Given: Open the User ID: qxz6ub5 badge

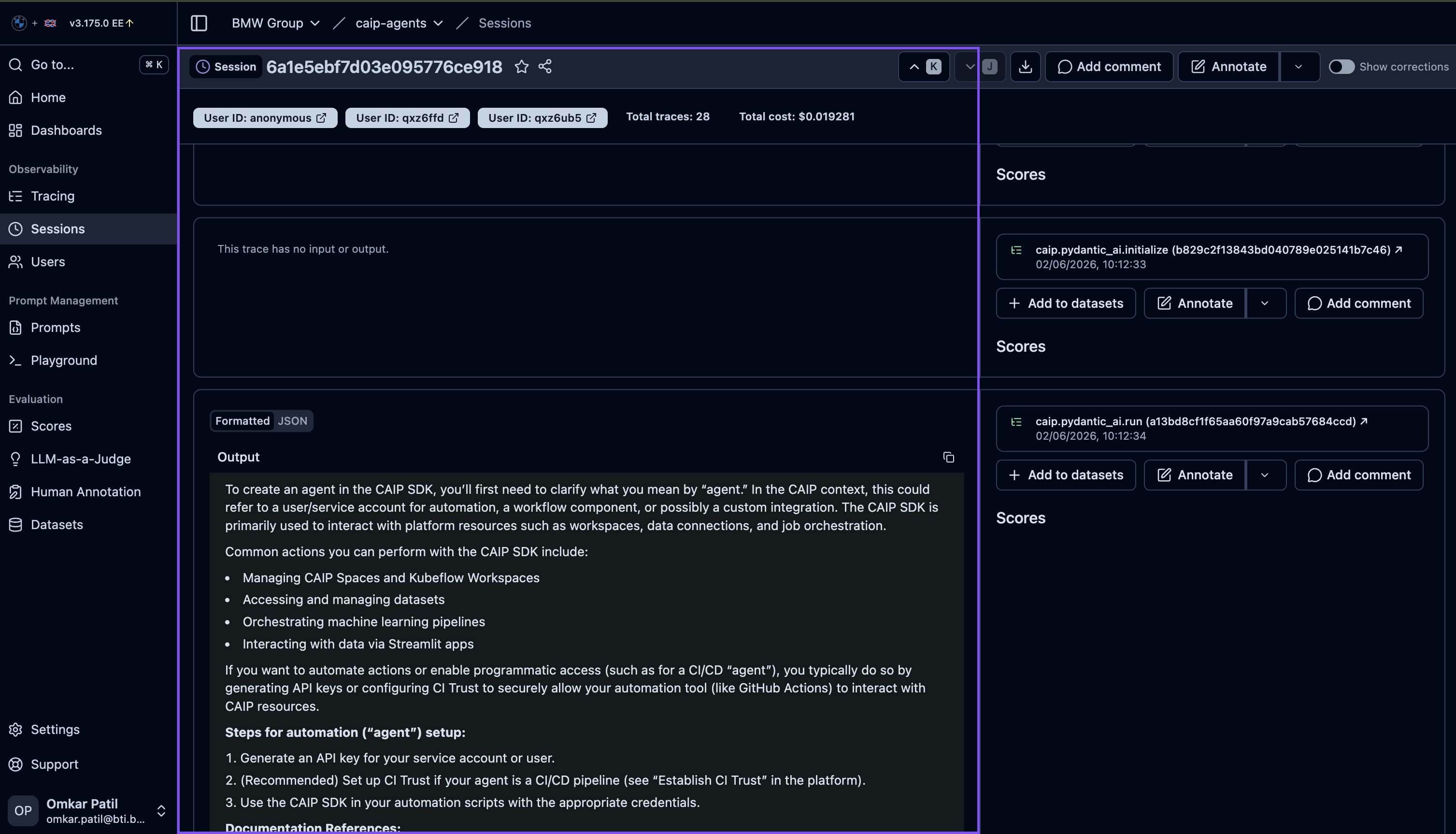Looking at the screenshot, I should click(x=542, y=118).
